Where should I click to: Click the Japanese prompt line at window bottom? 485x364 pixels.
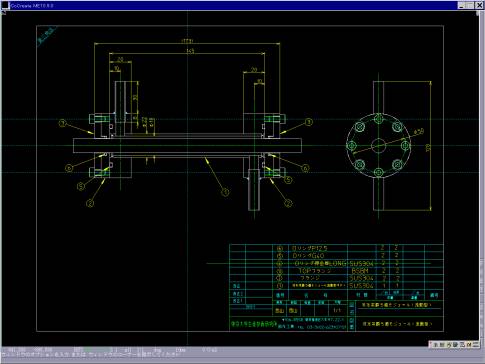click(93, 355)
